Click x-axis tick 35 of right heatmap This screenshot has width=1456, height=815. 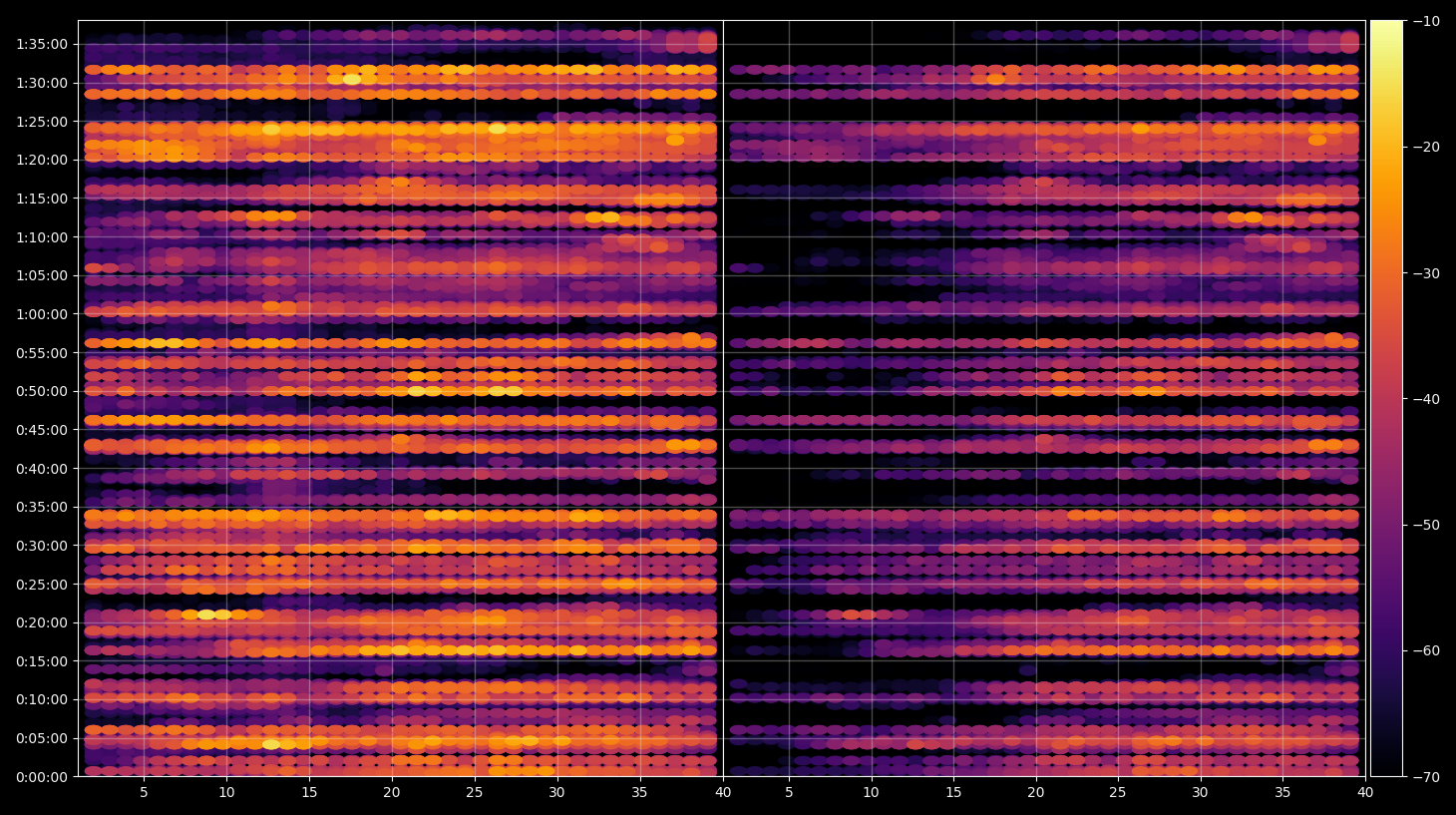point(1282,793)
